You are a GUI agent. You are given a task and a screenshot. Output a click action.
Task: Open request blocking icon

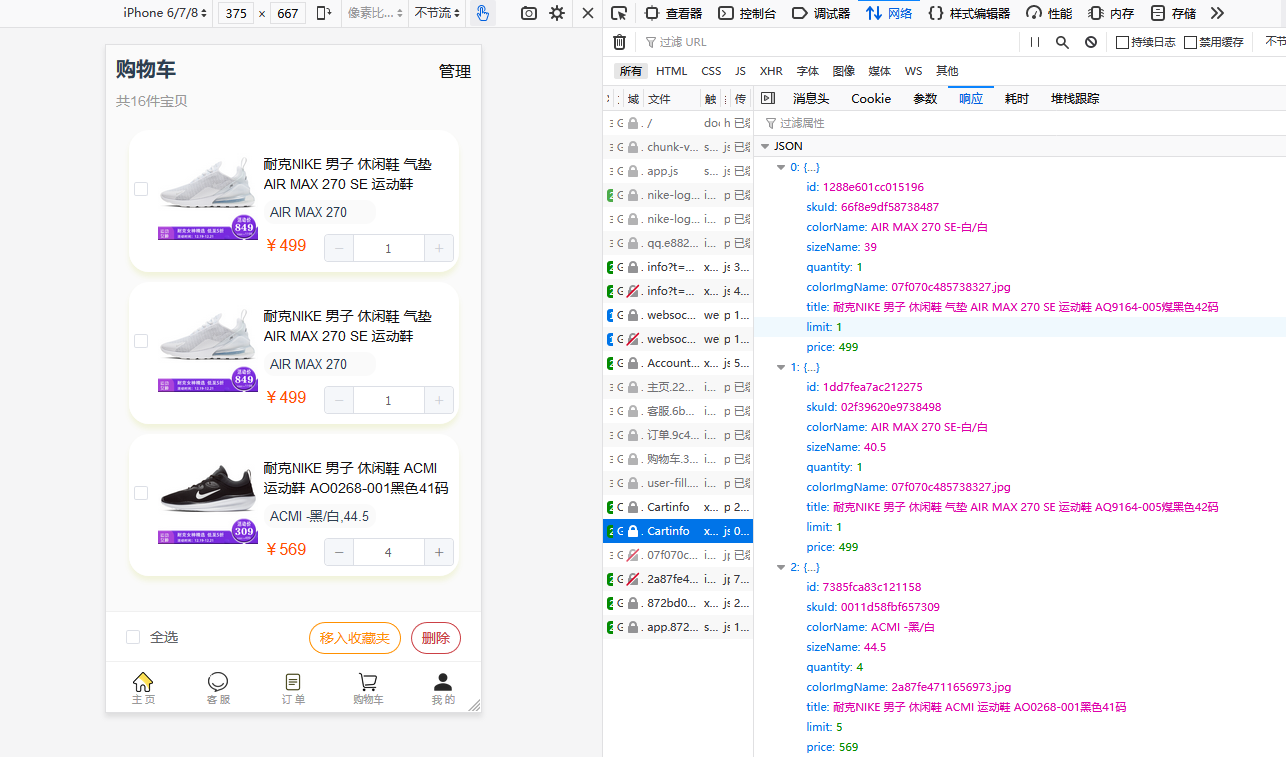click(1091, 42)
